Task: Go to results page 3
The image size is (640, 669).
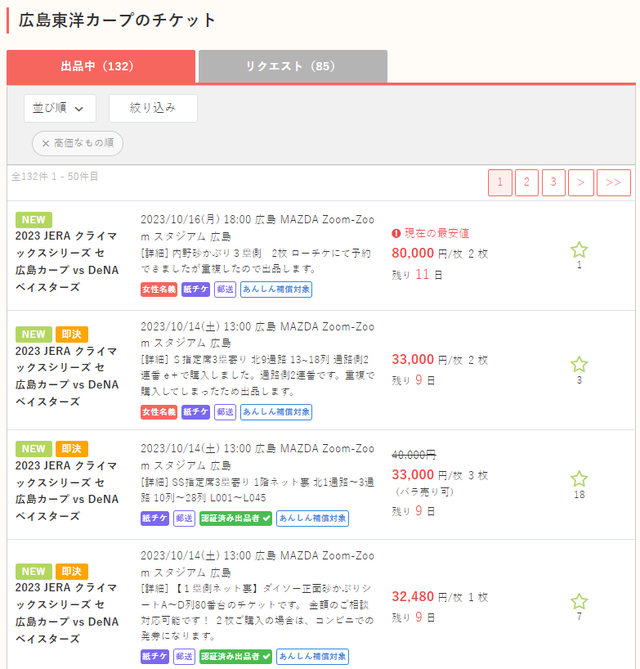Action: [553, 183]
